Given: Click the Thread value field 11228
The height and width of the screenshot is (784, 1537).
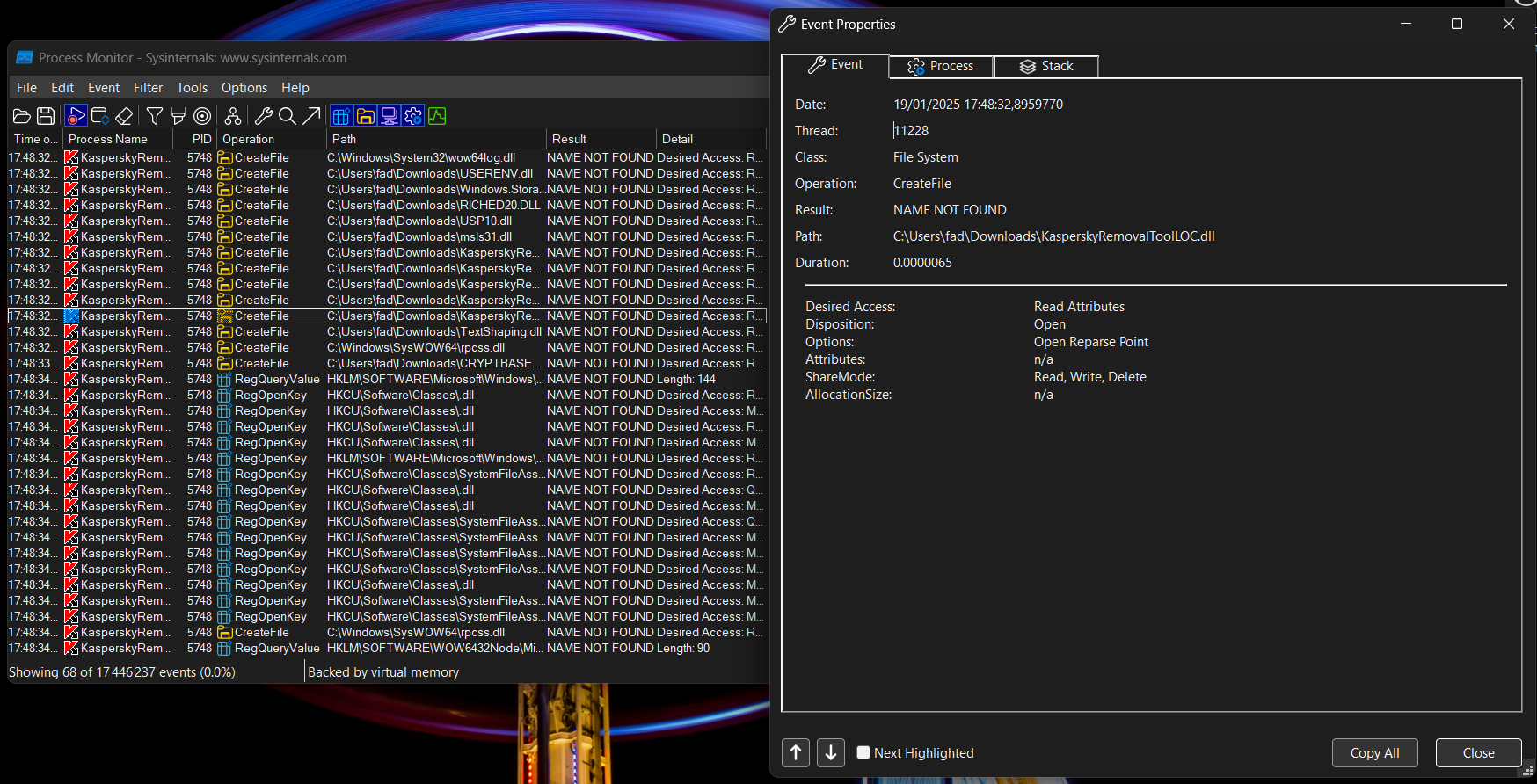Looking at the screenshot, I should point(912,131).
